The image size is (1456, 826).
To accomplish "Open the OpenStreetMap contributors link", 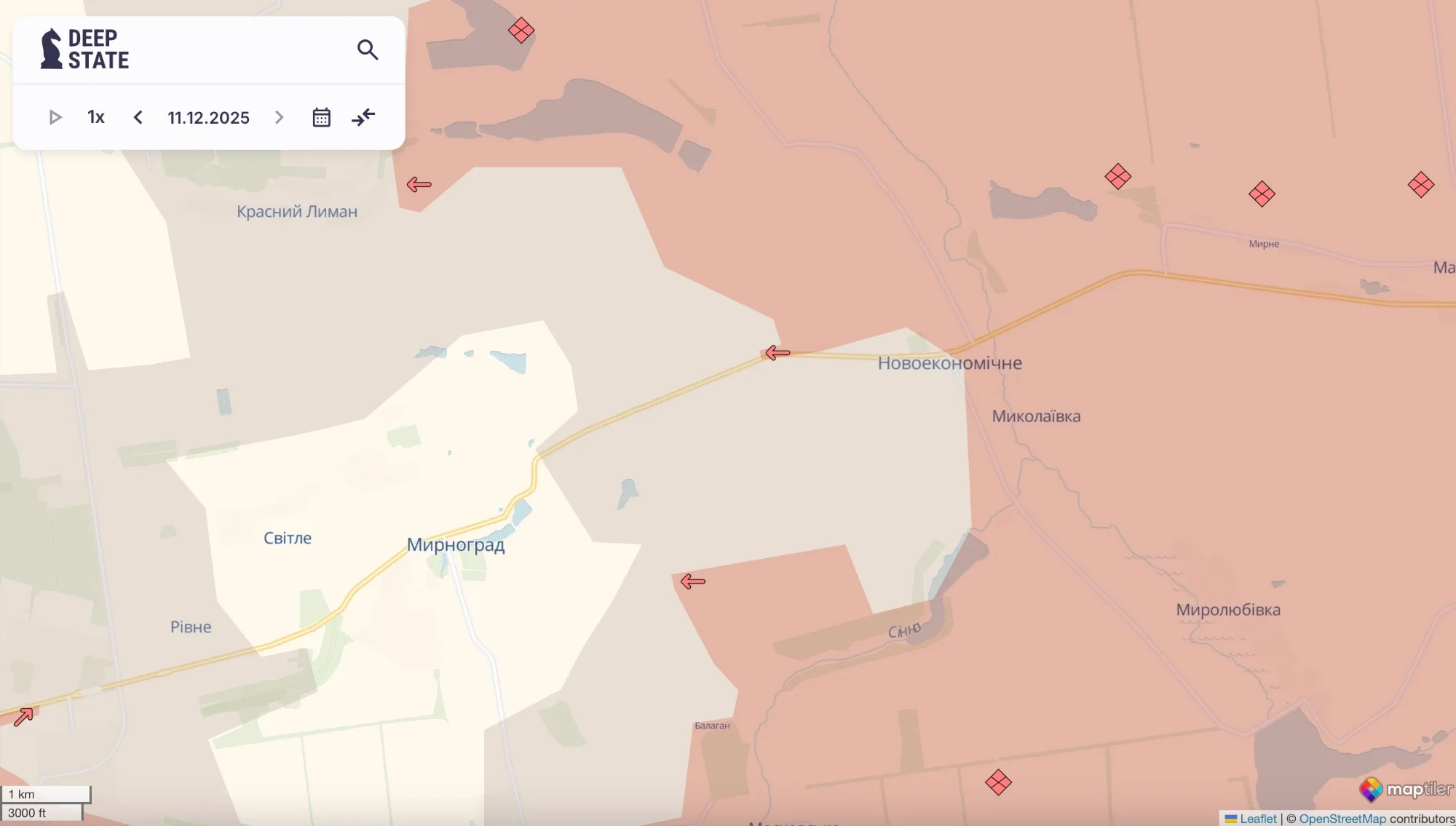I will (x=1342, y=819).
